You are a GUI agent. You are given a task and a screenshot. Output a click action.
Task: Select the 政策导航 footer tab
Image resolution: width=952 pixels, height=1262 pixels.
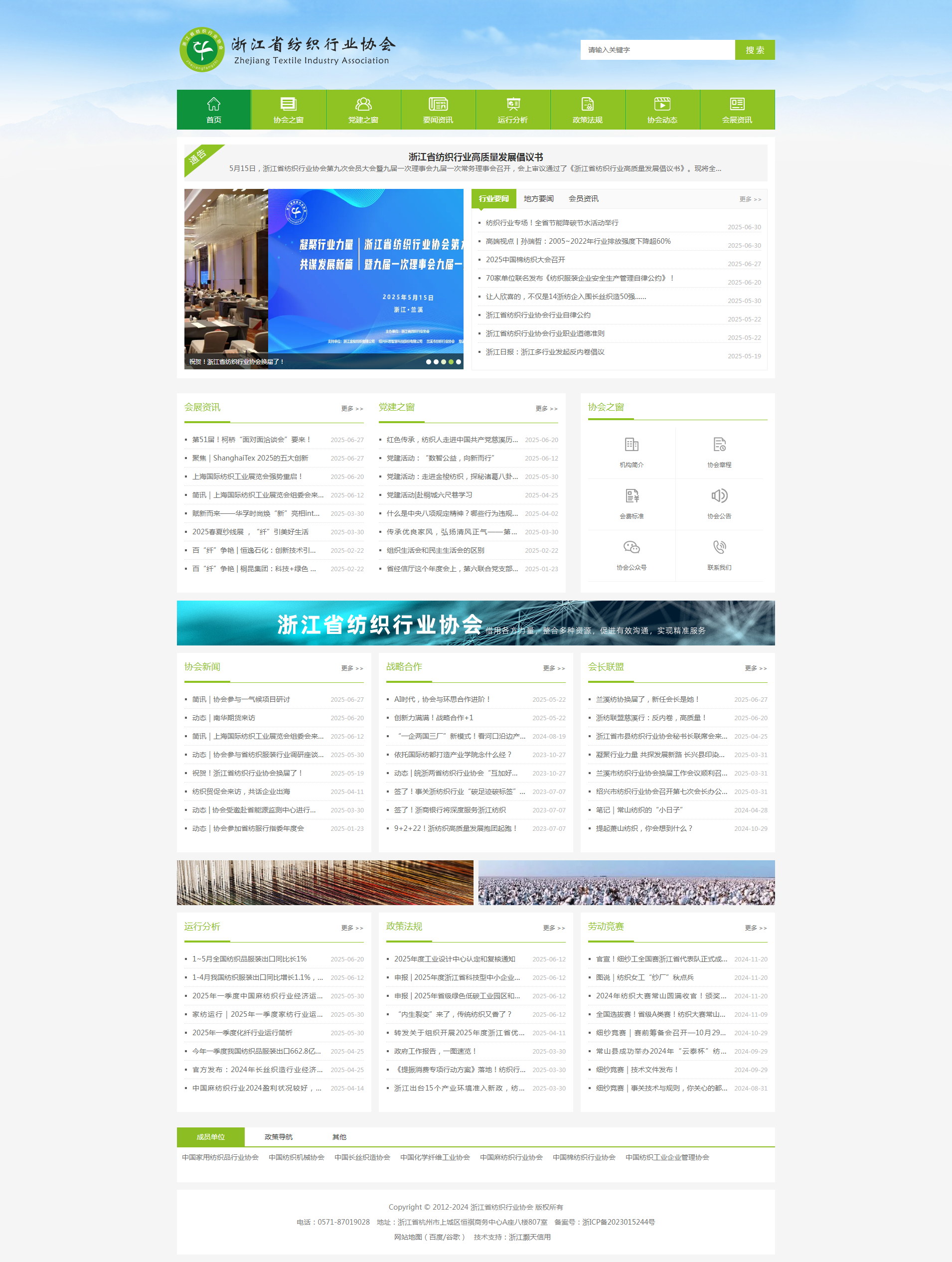pos(278,1136)
